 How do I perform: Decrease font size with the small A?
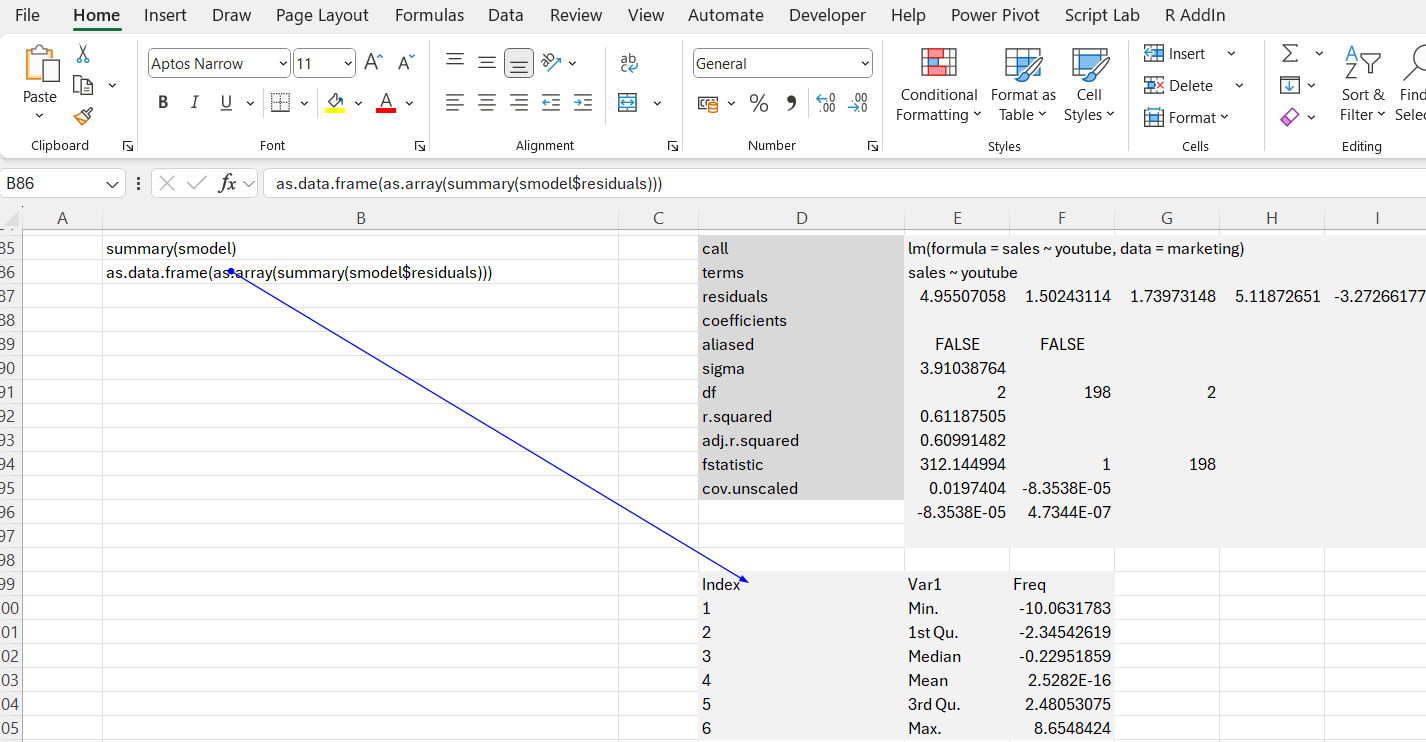(x=405, y=63)
